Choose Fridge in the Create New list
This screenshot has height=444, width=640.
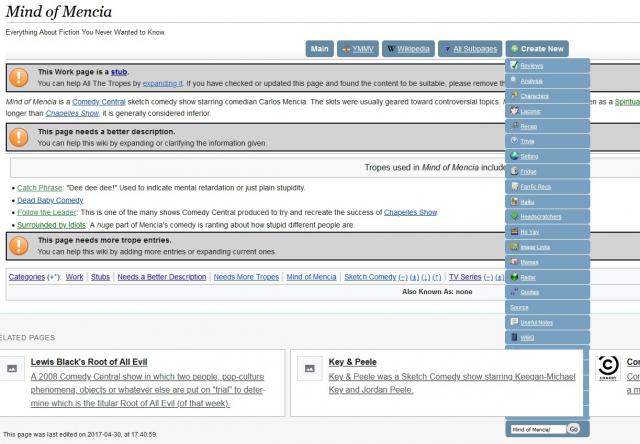coord(528,171)
